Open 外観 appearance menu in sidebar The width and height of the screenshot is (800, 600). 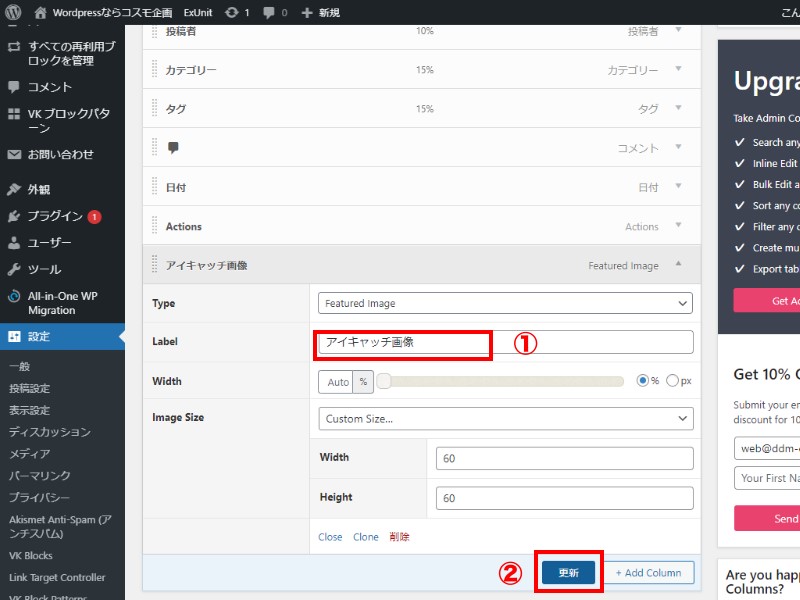click(38, 189)
